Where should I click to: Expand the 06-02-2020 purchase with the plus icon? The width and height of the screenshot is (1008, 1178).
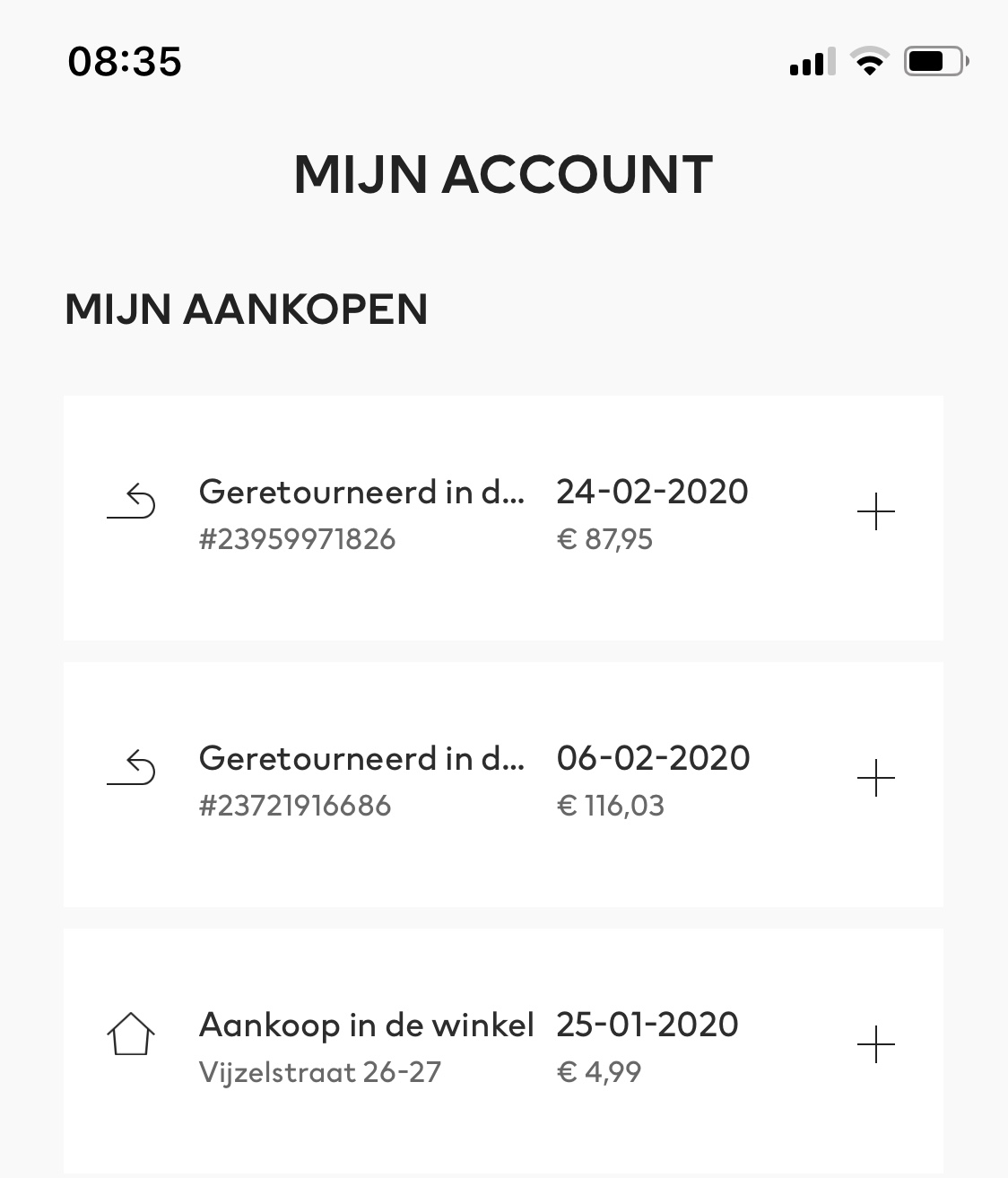tap(876, 778)
